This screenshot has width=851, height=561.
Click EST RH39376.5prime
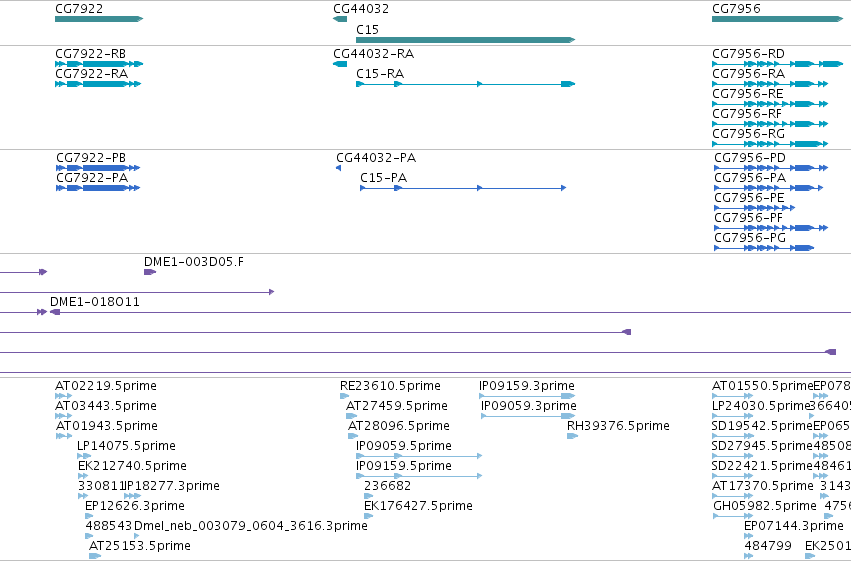point(618,426)
